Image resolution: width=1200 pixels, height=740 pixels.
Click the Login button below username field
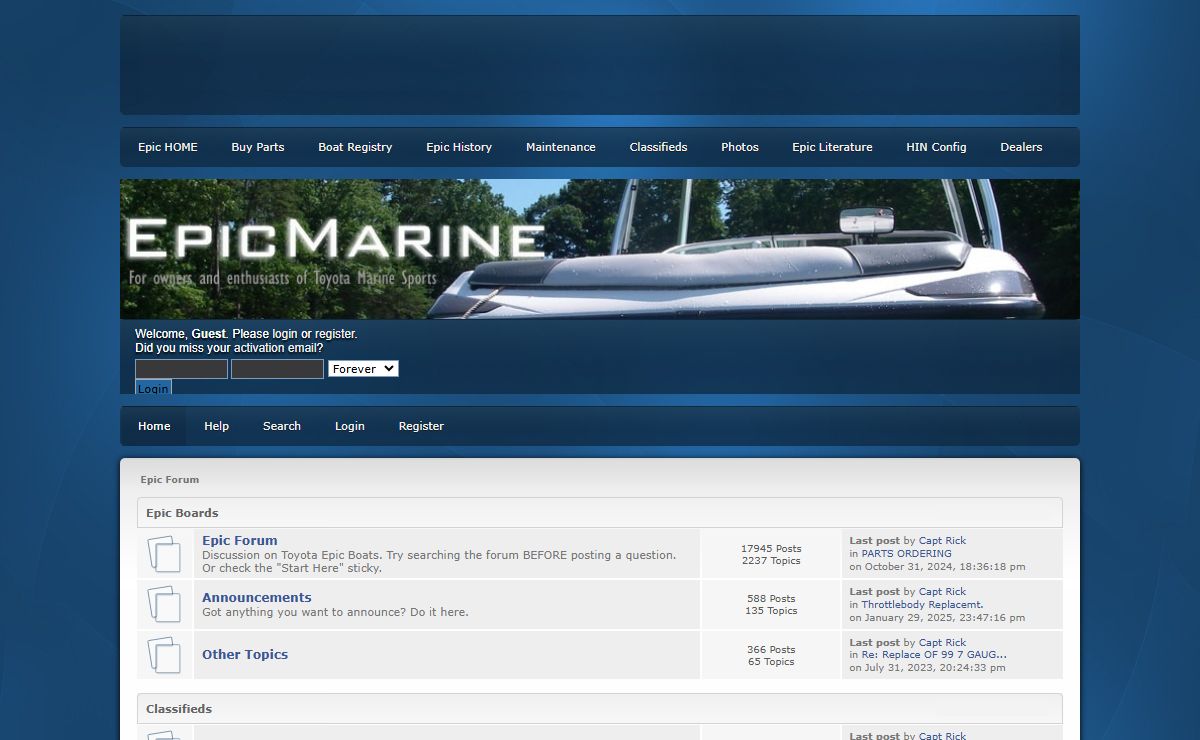tap(153, 388)
